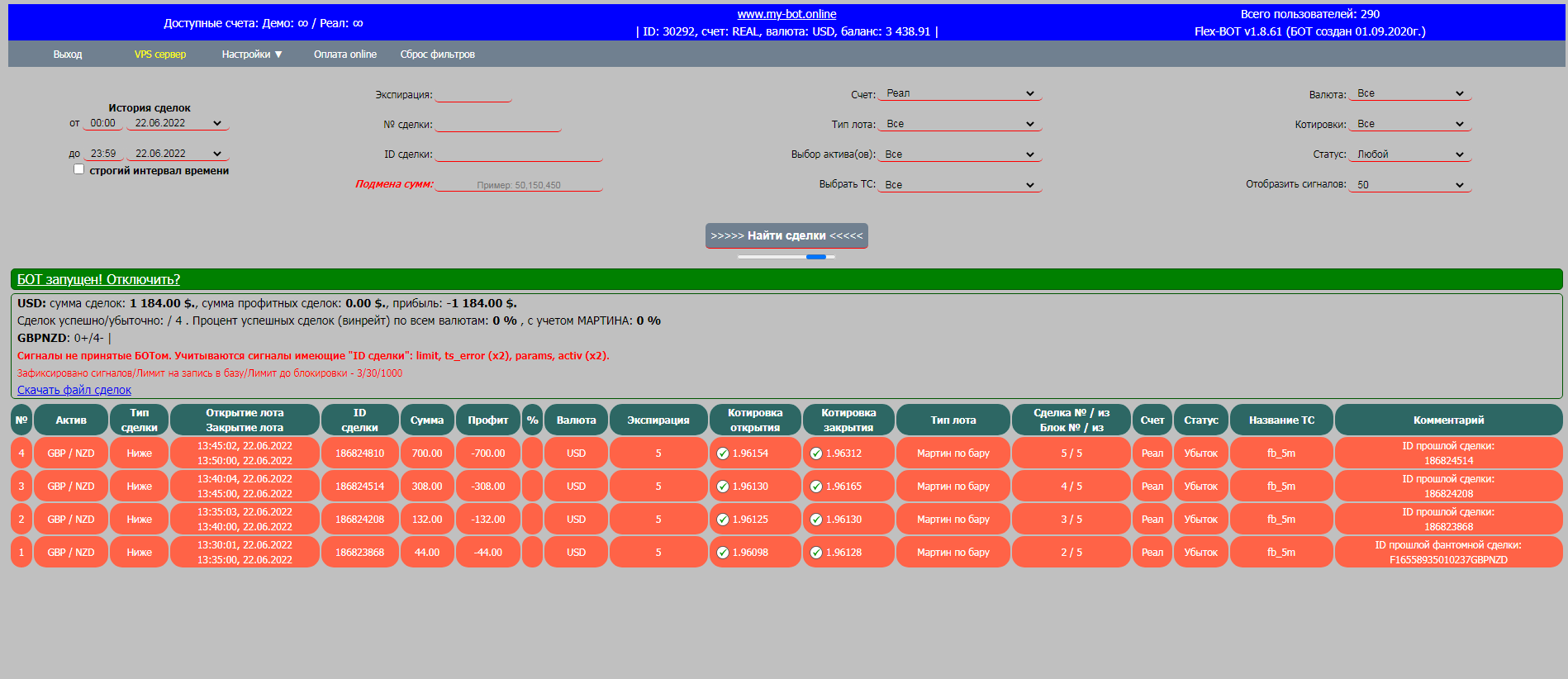
Task: Click check icon beside closing quote 1.96165
Action: 816,487
